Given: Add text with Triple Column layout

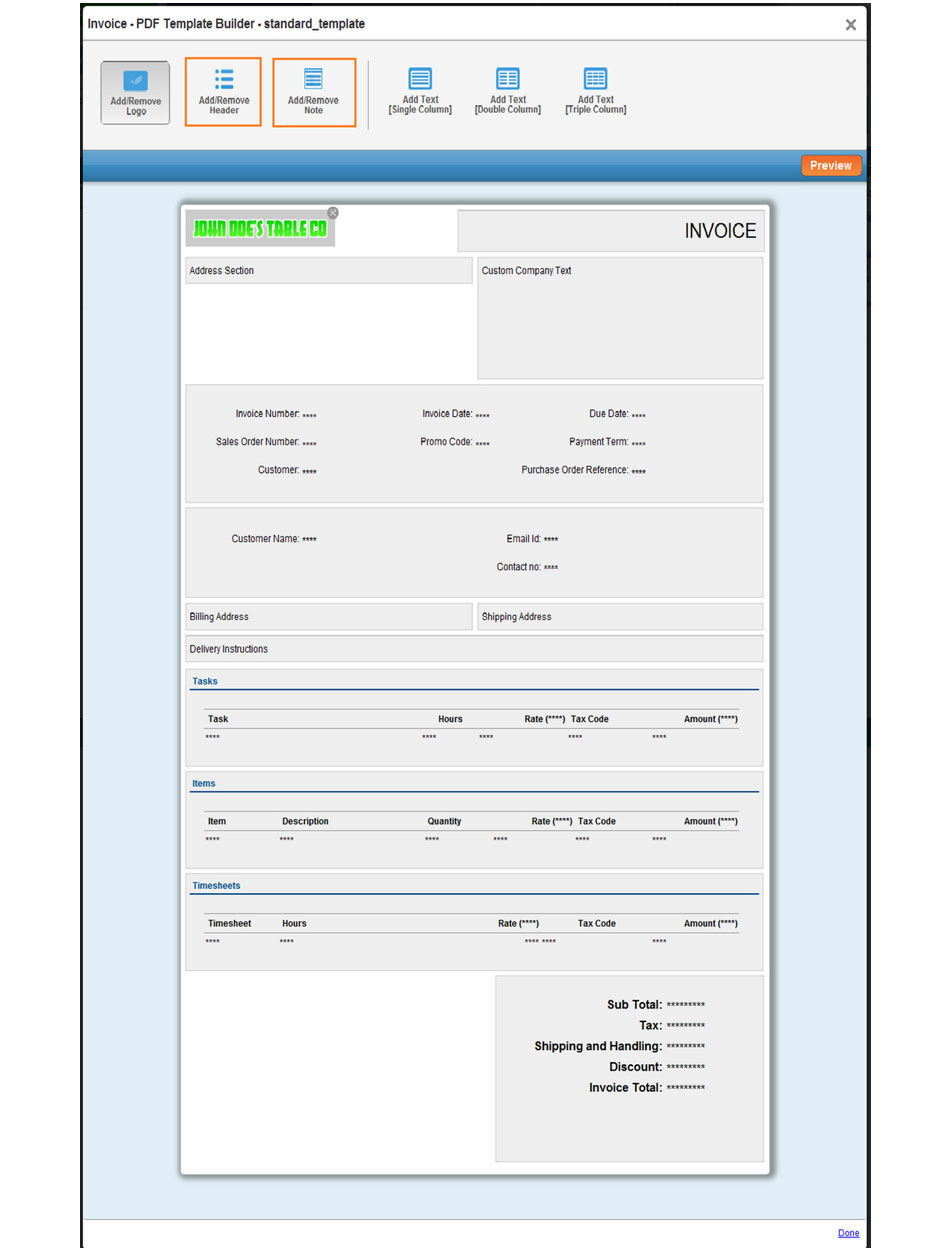Looking at the screenshot, I should (594, 91).
